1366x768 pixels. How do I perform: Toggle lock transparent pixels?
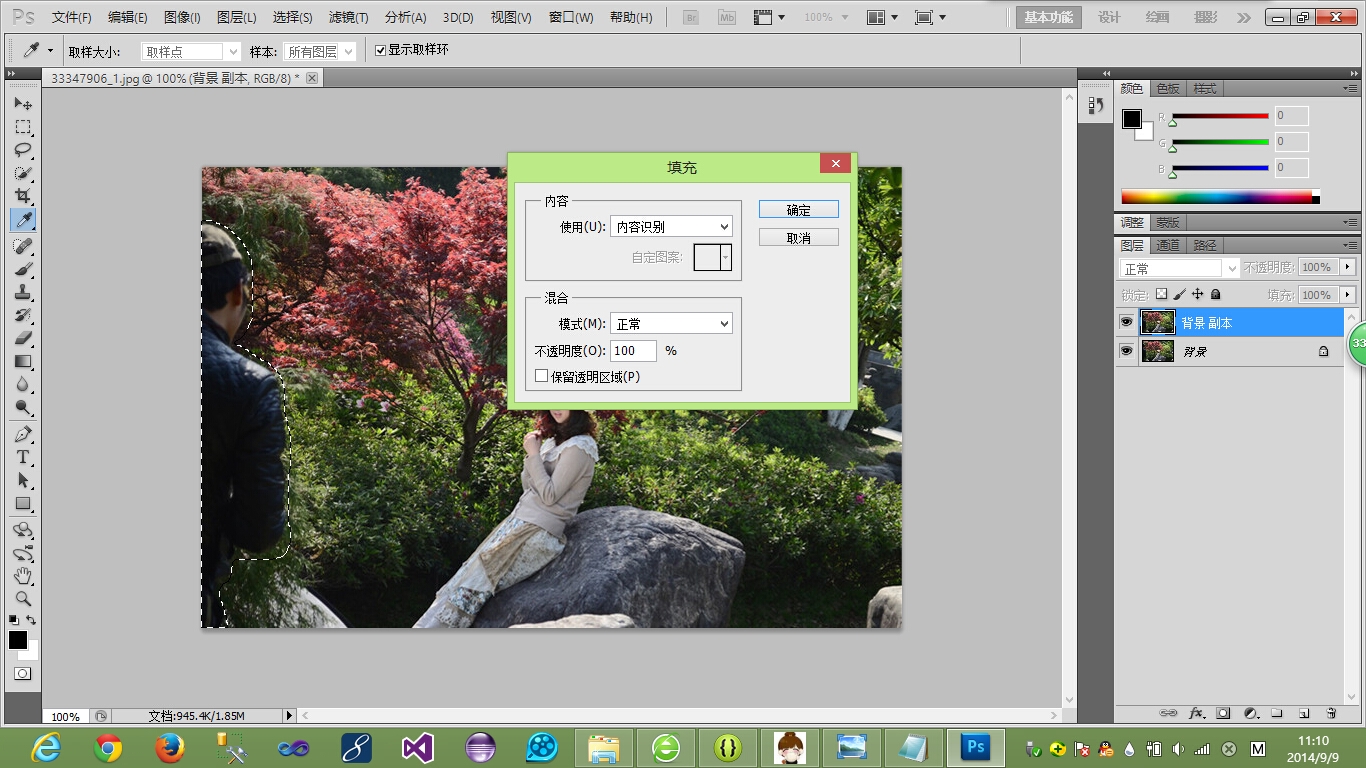coord(1161,295)
